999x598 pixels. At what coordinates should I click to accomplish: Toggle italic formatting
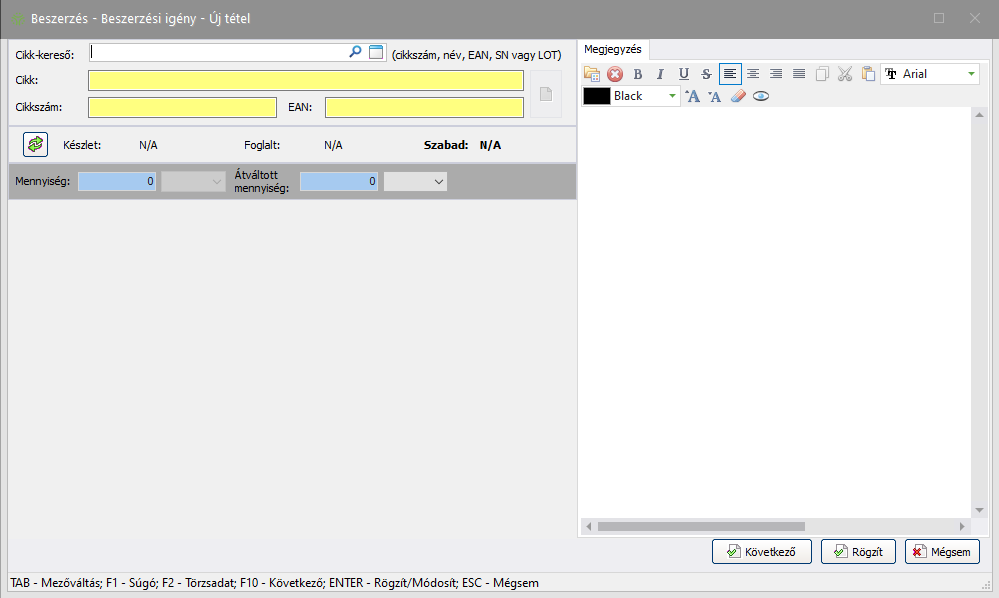coord(660,74)
